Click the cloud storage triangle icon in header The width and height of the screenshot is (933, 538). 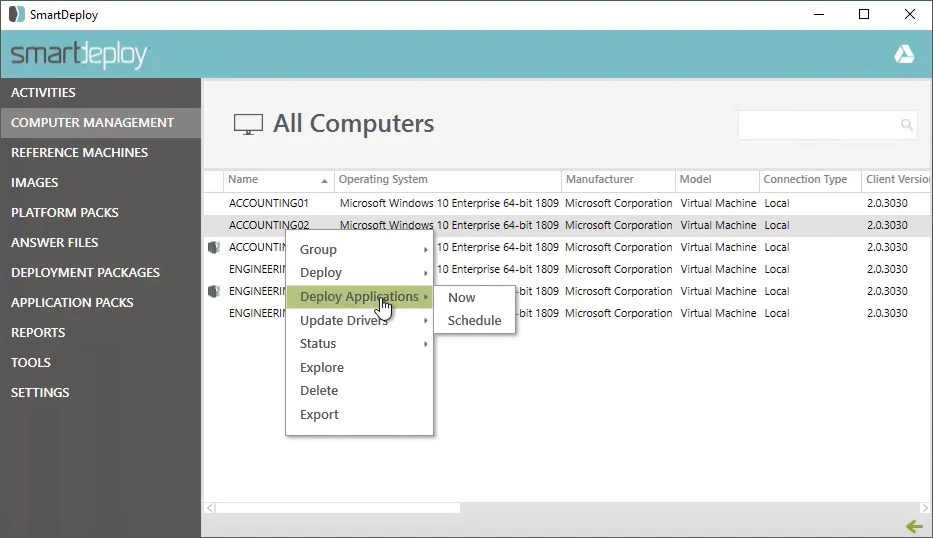[904, 54]
